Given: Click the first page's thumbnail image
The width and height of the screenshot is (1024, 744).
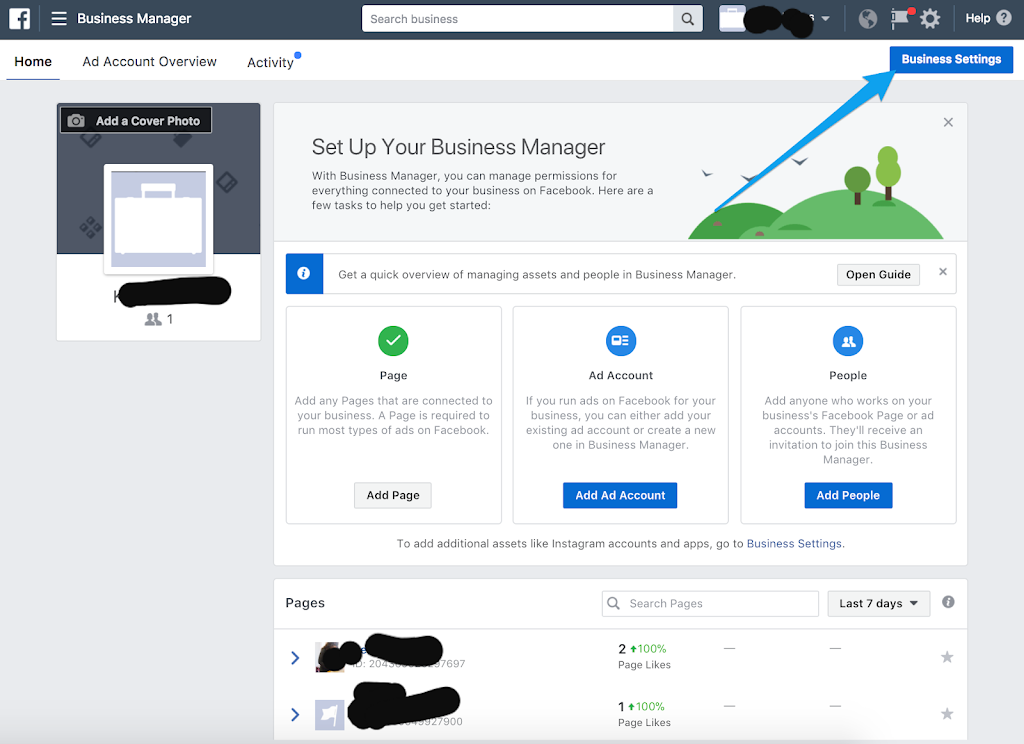Looking at the screenshot, I should (x=330, y=657).
